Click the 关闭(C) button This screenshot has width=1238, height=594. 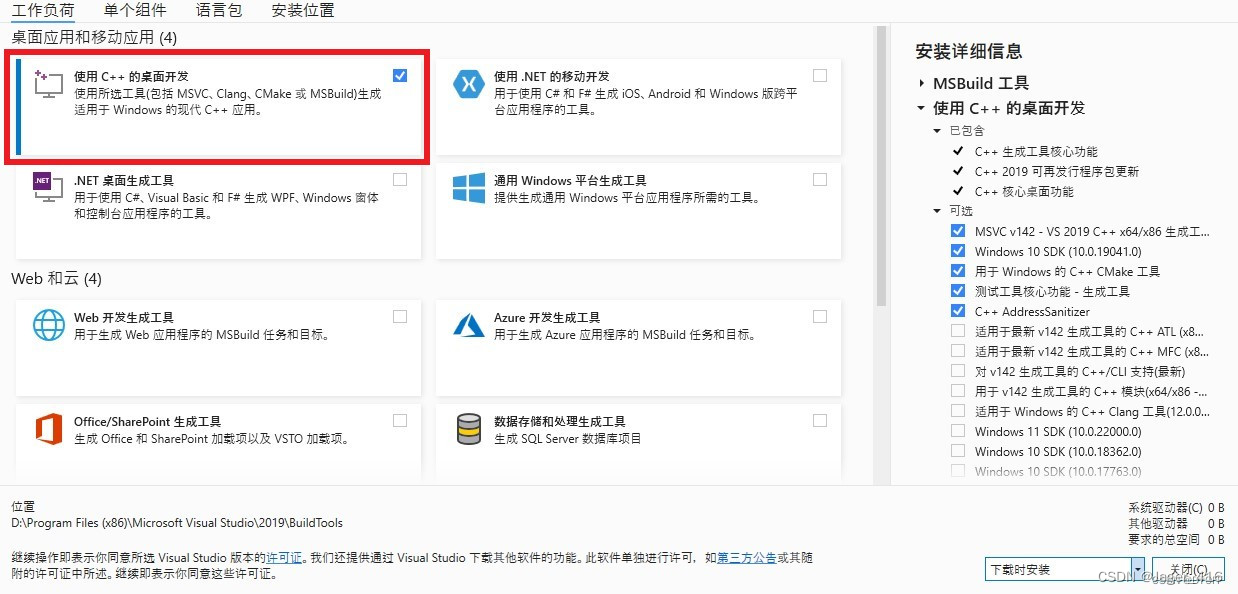tap(1188, 569)
